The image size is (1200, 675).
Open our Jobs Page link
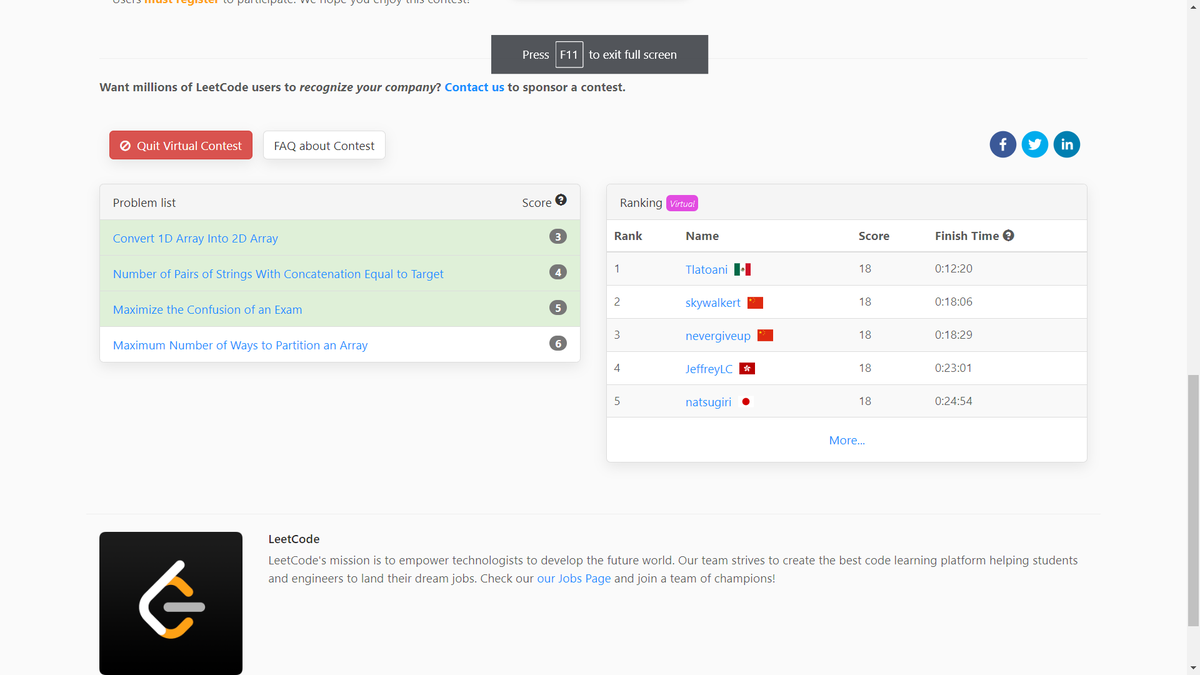click(x=574, y=578)
